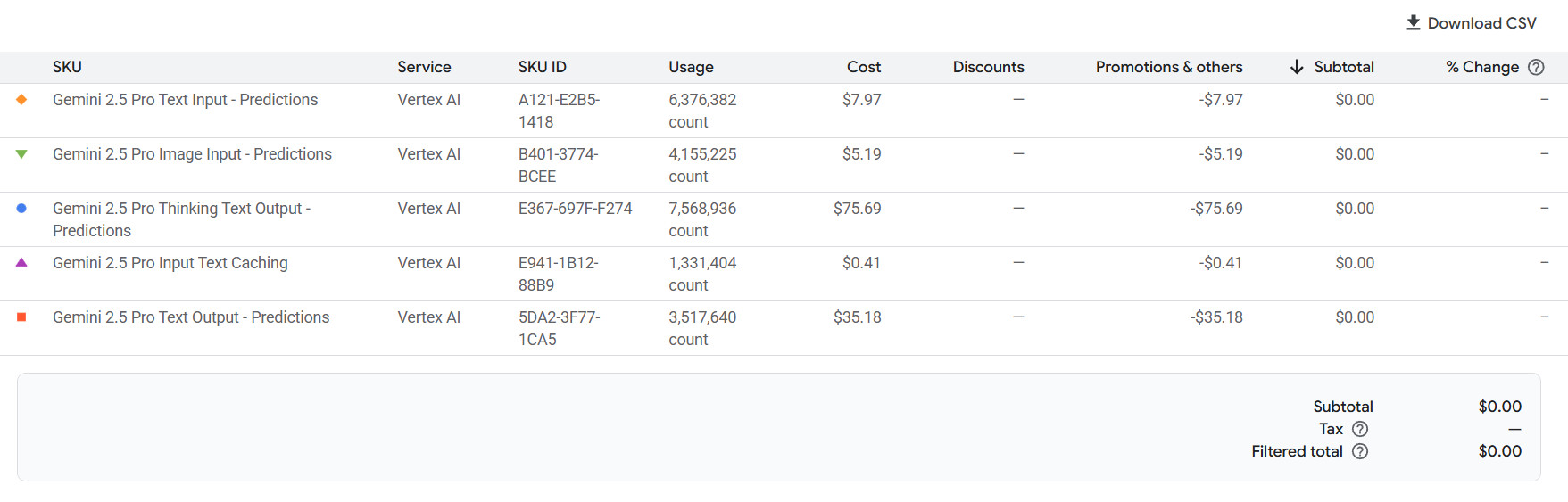Click SKU ID E367-697F-F274
Image resolution: width=1568 pixels, height=502 pixels.
(x=575, y=209)
